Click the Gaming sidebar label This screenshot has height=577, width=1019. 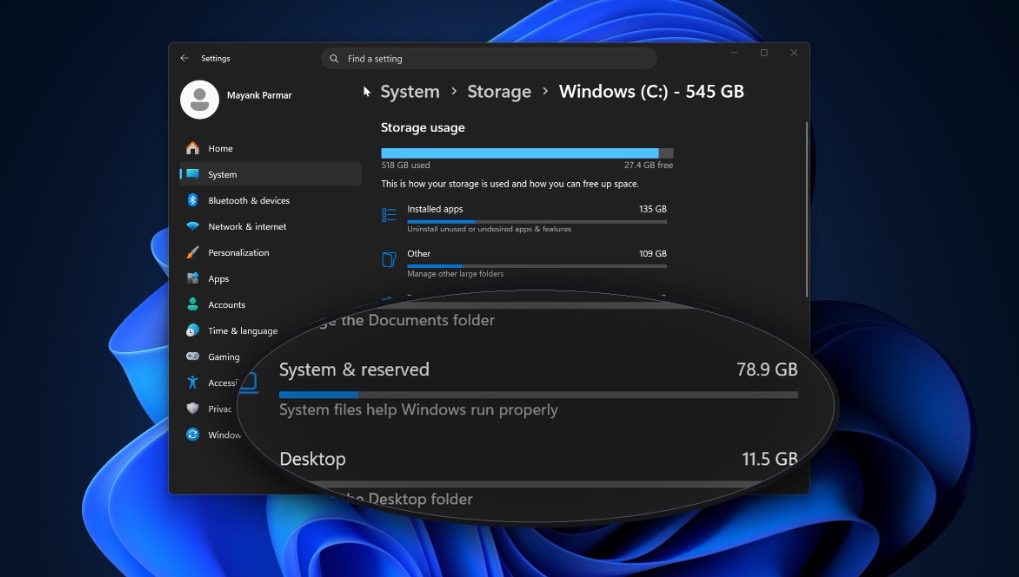(224, 357)
